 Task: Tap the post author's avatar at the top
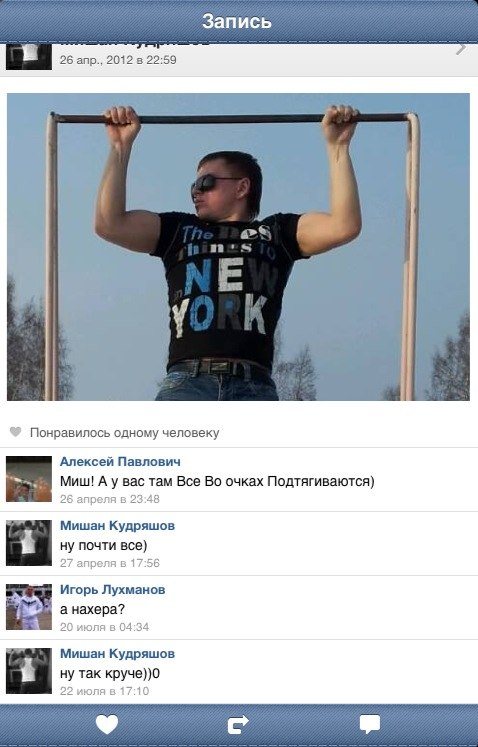click(29, 56)
